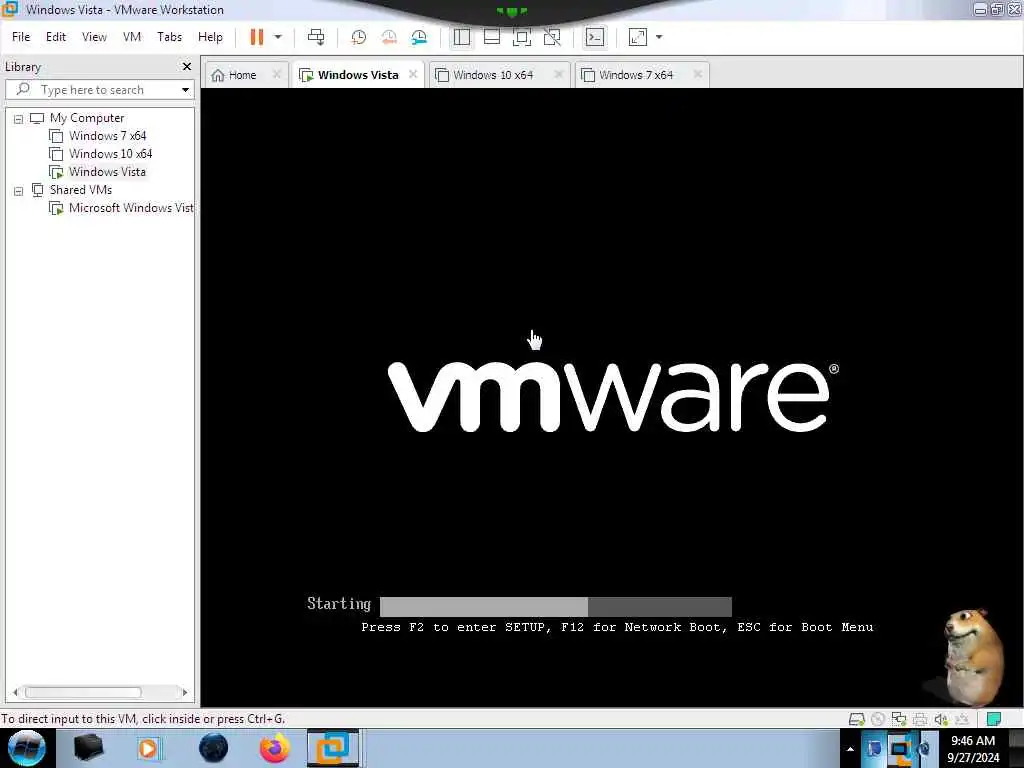Pause the virtual machine with the pause button
Viewport: 1024px width, 768px height.
(x=257, y=37)
